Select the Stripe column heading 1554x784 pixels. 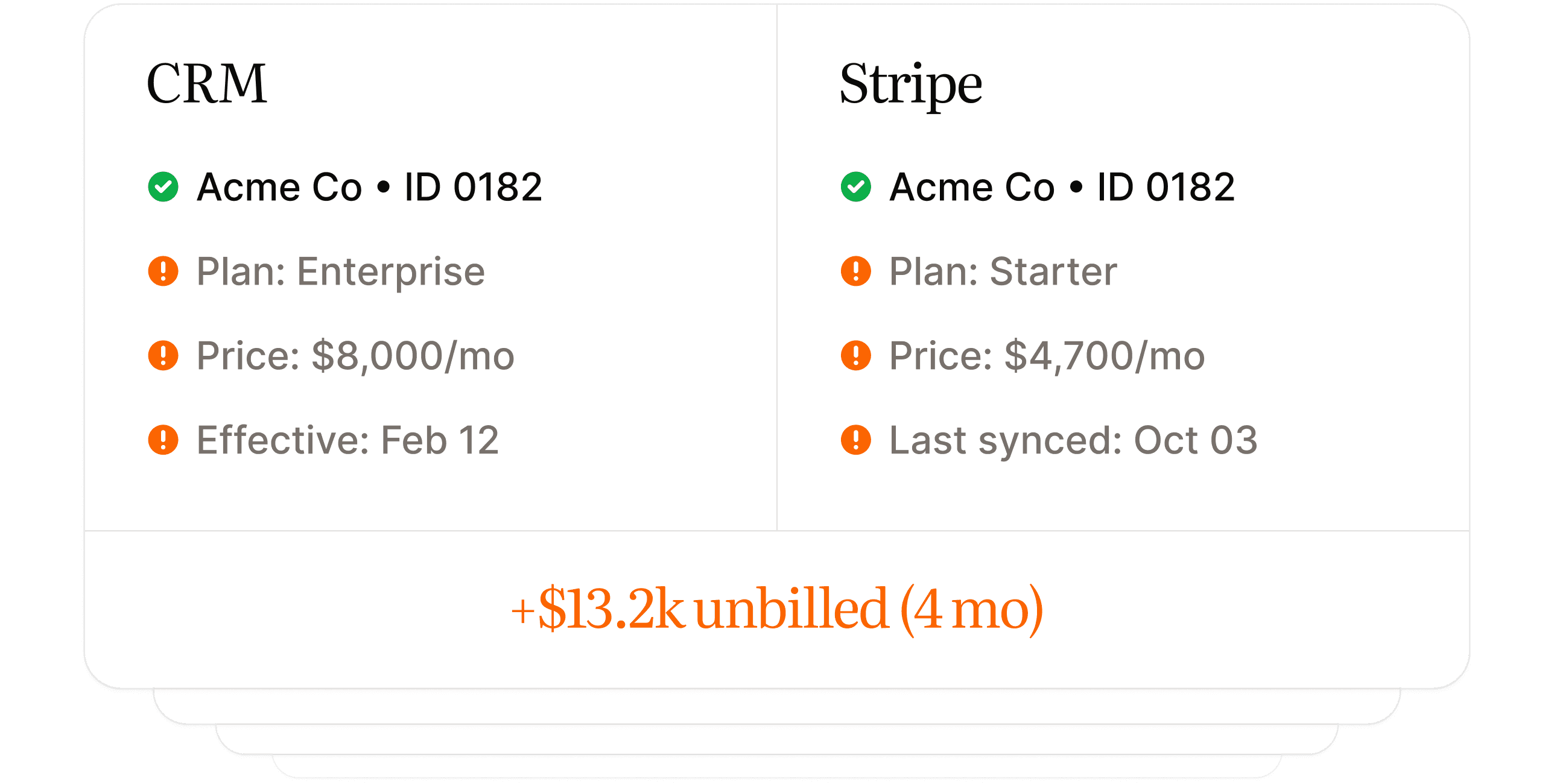[910, 84]
